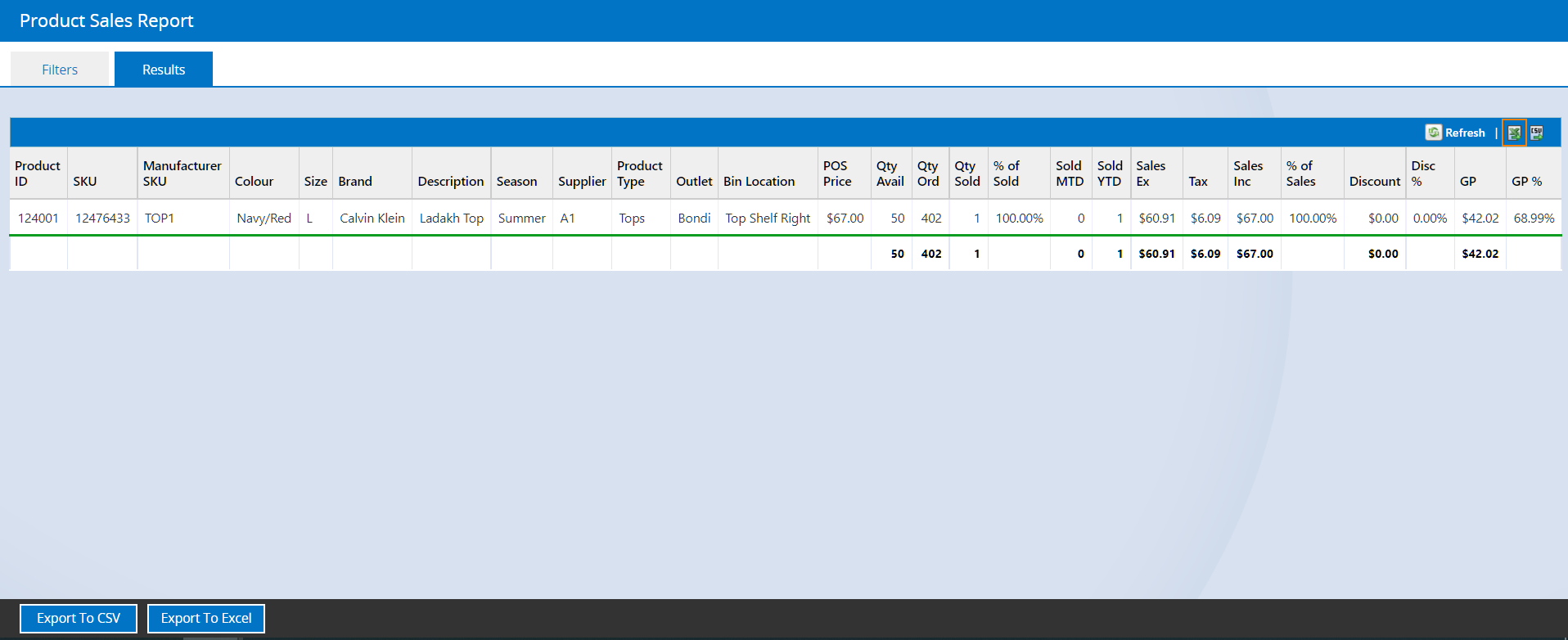Click the CSV export icon in grid toolbar
The width and height of the screenshot is (1568, 640).
pyautogui.click(x=1537, y=133)
